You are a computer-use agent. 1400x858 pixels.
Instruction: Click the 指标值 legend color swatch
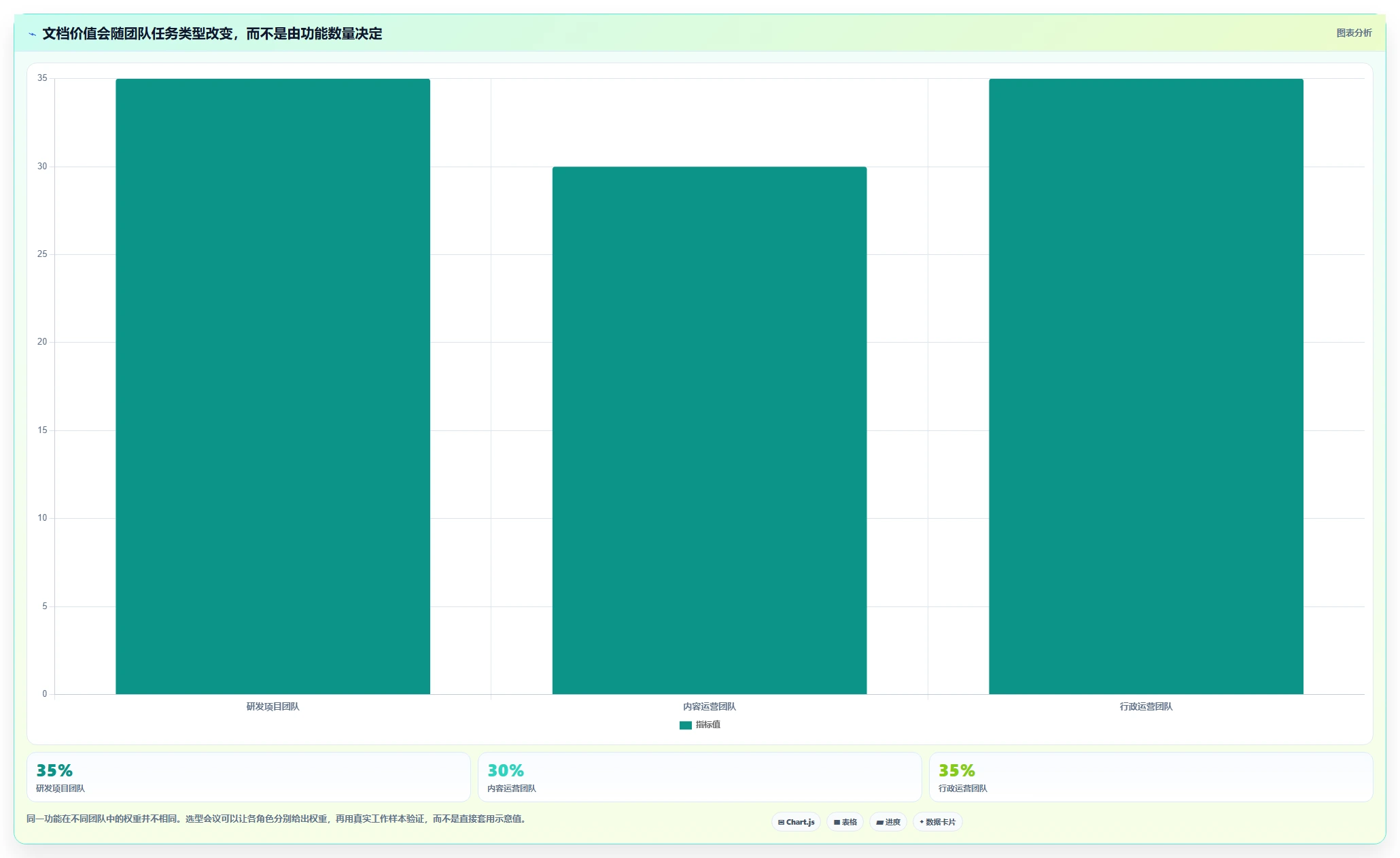tap(686, 725)
